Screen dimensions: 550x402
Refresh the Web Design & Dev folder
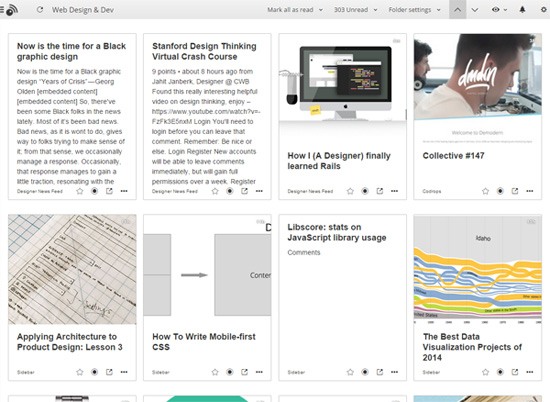click(x=40, y=10)
